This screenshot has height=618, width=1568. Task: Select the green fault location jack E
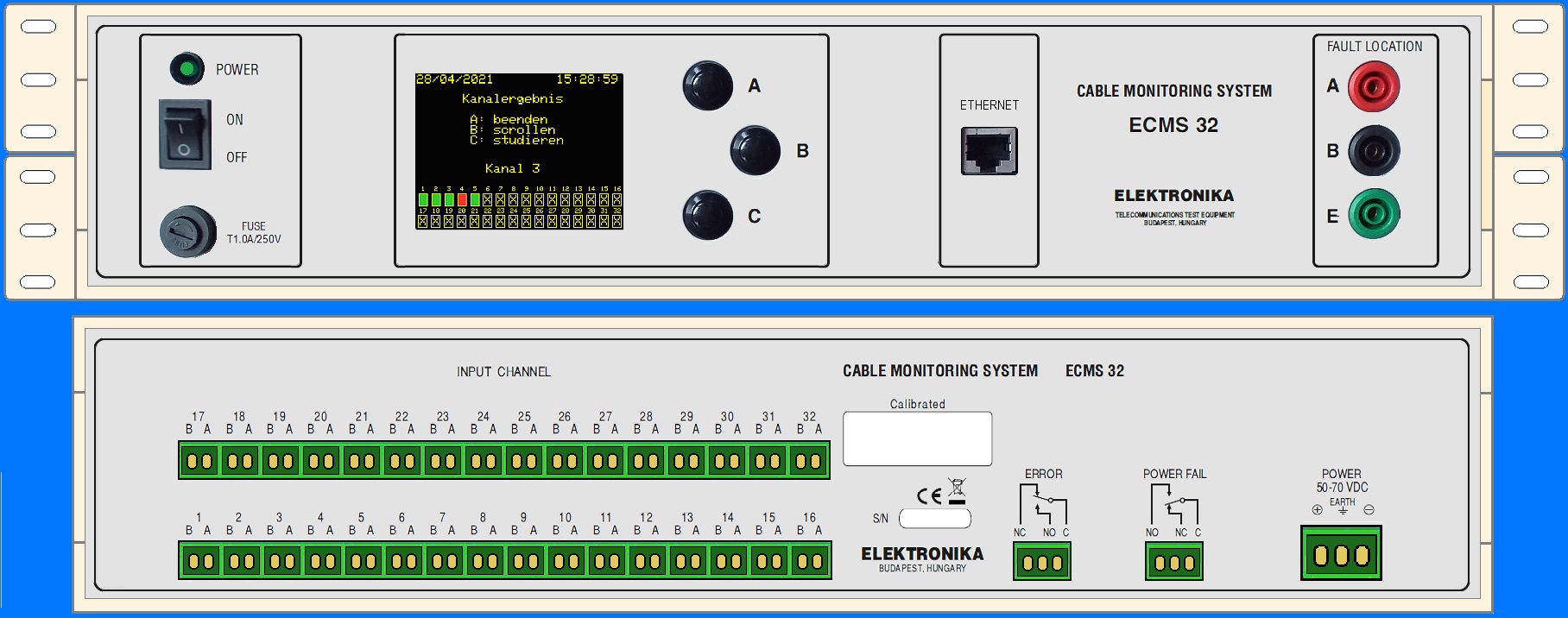click(1374, 214)
